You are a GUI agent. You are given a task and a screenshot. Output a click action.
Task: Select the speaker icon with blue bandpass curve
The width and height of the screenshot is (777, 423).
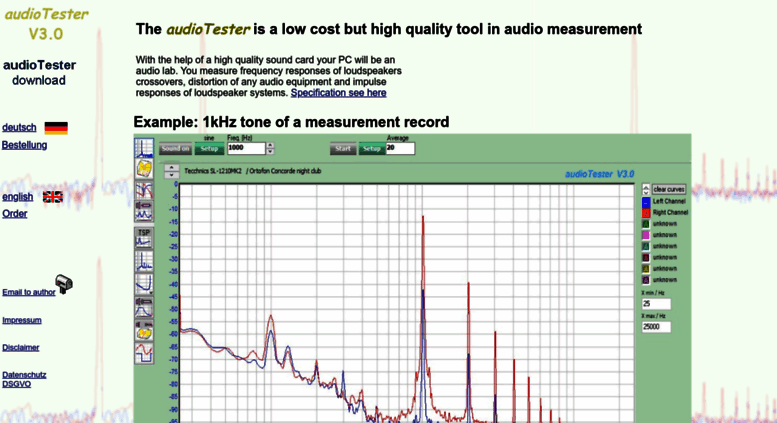tap(144, 307)
